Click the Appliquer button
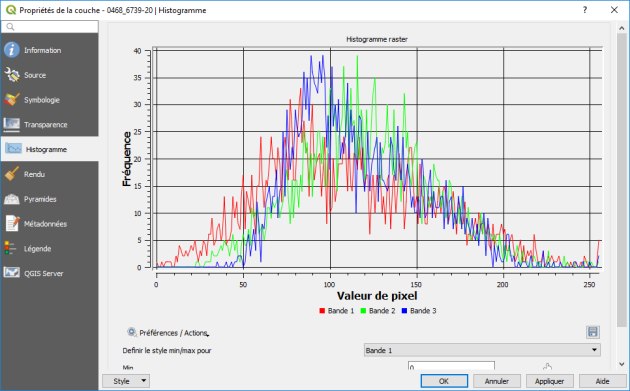The height and width of the screenshot is (391, 630). [549, 381]
